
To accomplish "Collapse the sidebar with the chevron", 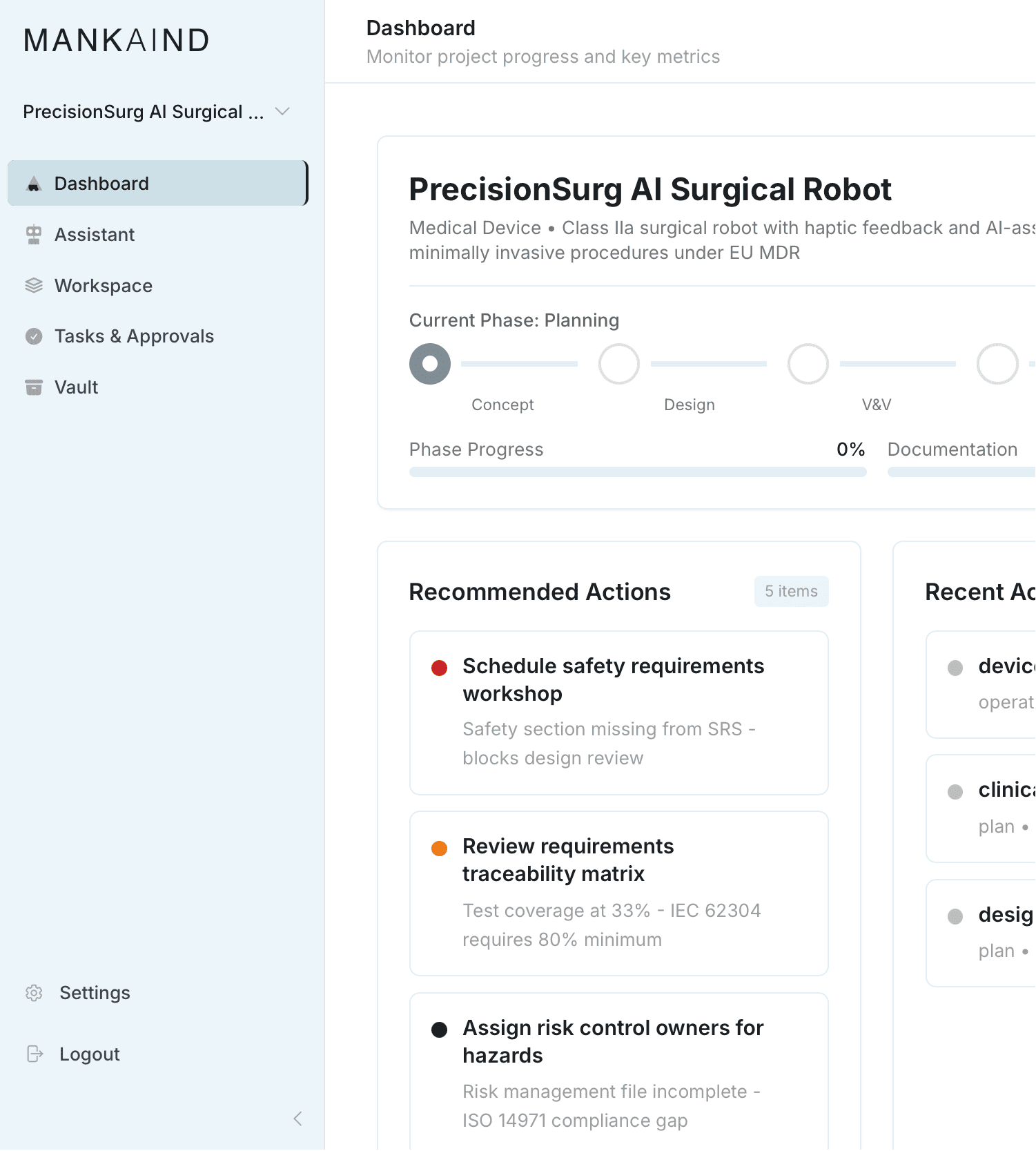I will [297, 1119].
